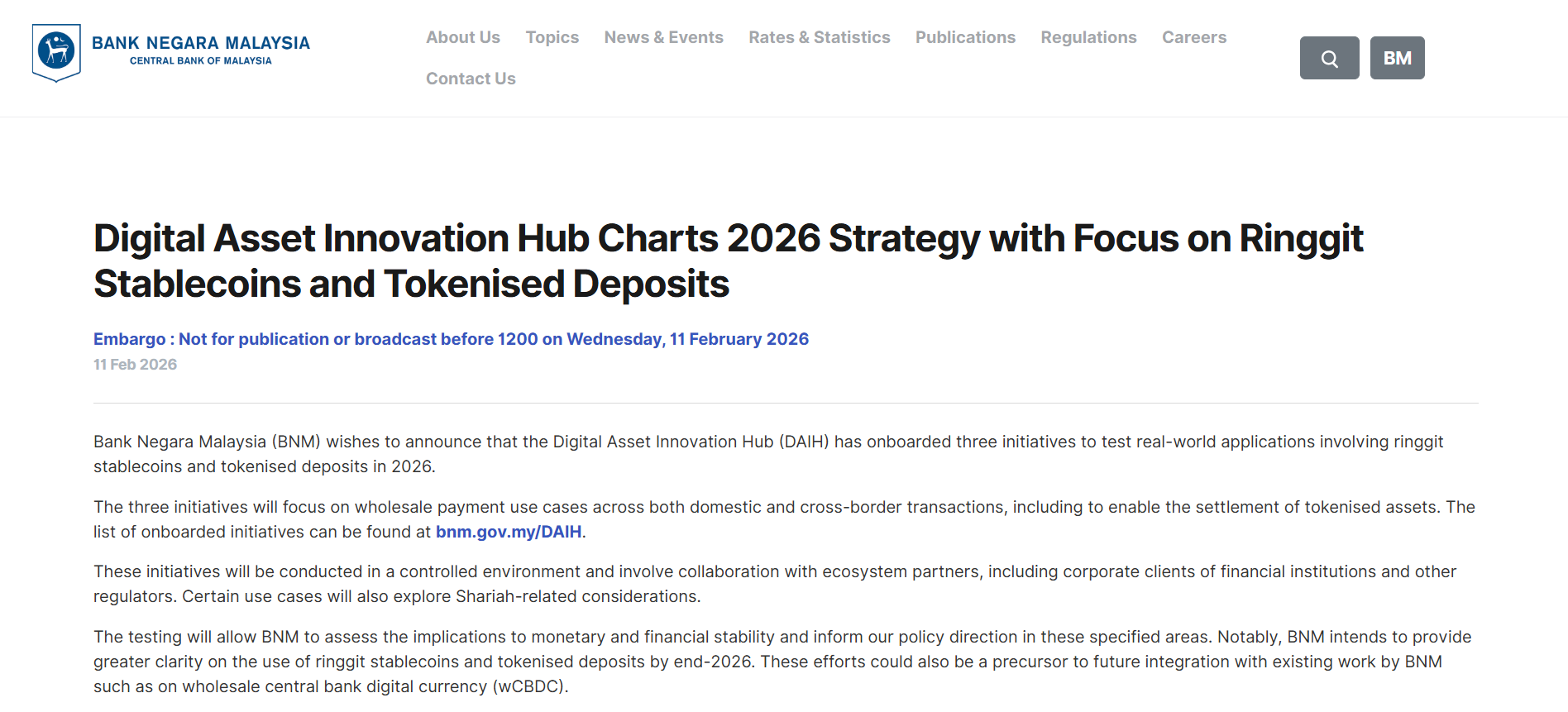This screenshot has height=712, width=1568.
Task: Open the News & Events section
Action: tap(663, 37)
